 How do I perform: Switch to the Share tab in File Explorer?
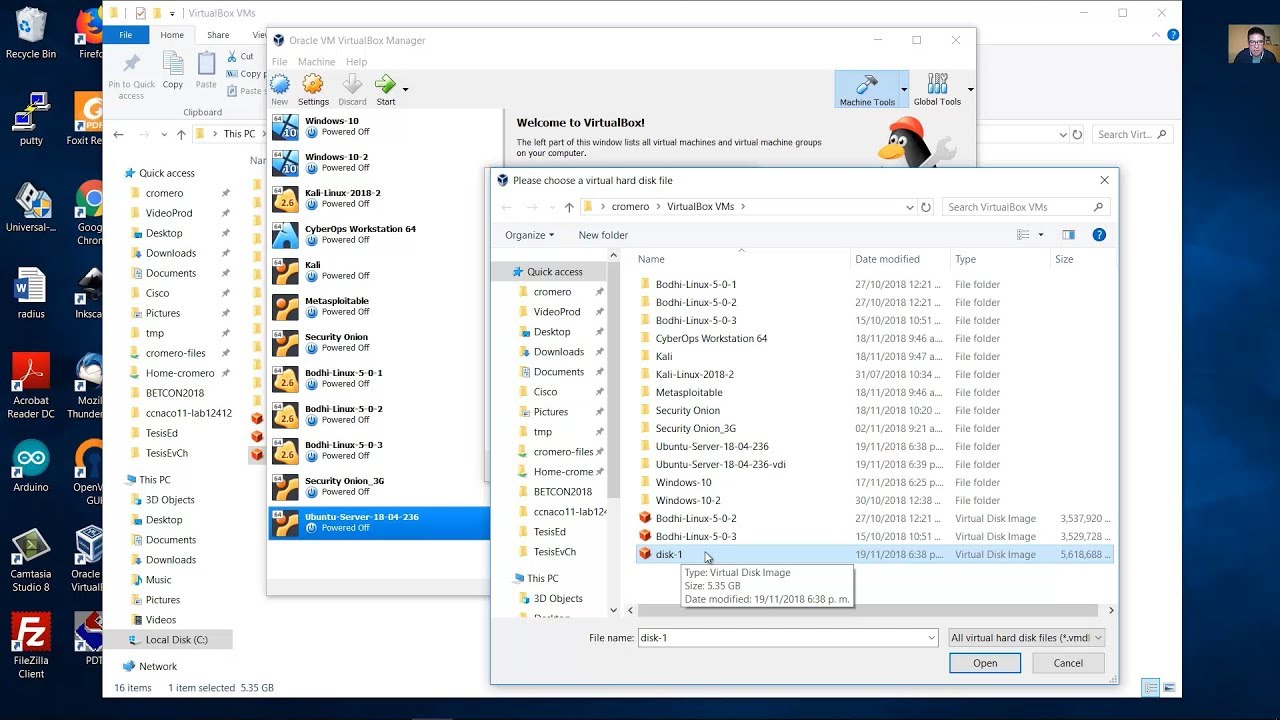218,35
